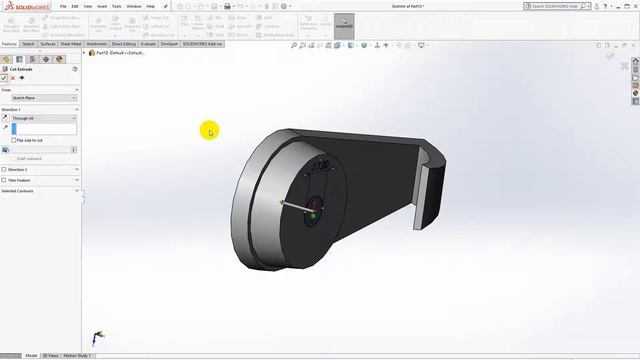Click the Previous View icon
Viewport: 640px width, 360px height.
[x=311, y=45]
